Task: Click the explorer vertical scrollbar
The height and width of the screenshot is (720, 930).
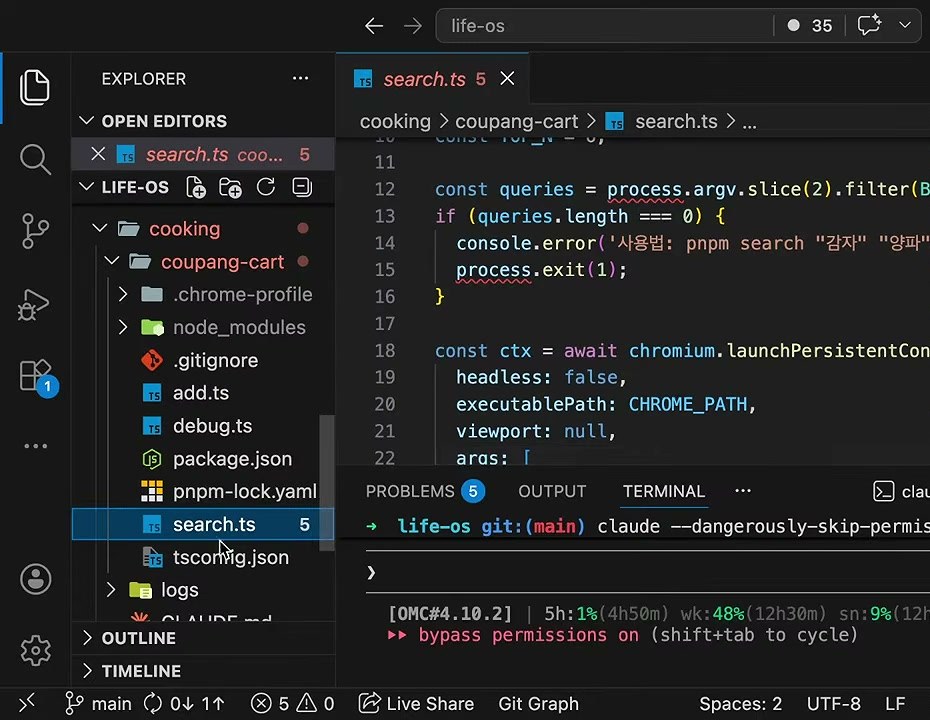Action: (326, 482)
